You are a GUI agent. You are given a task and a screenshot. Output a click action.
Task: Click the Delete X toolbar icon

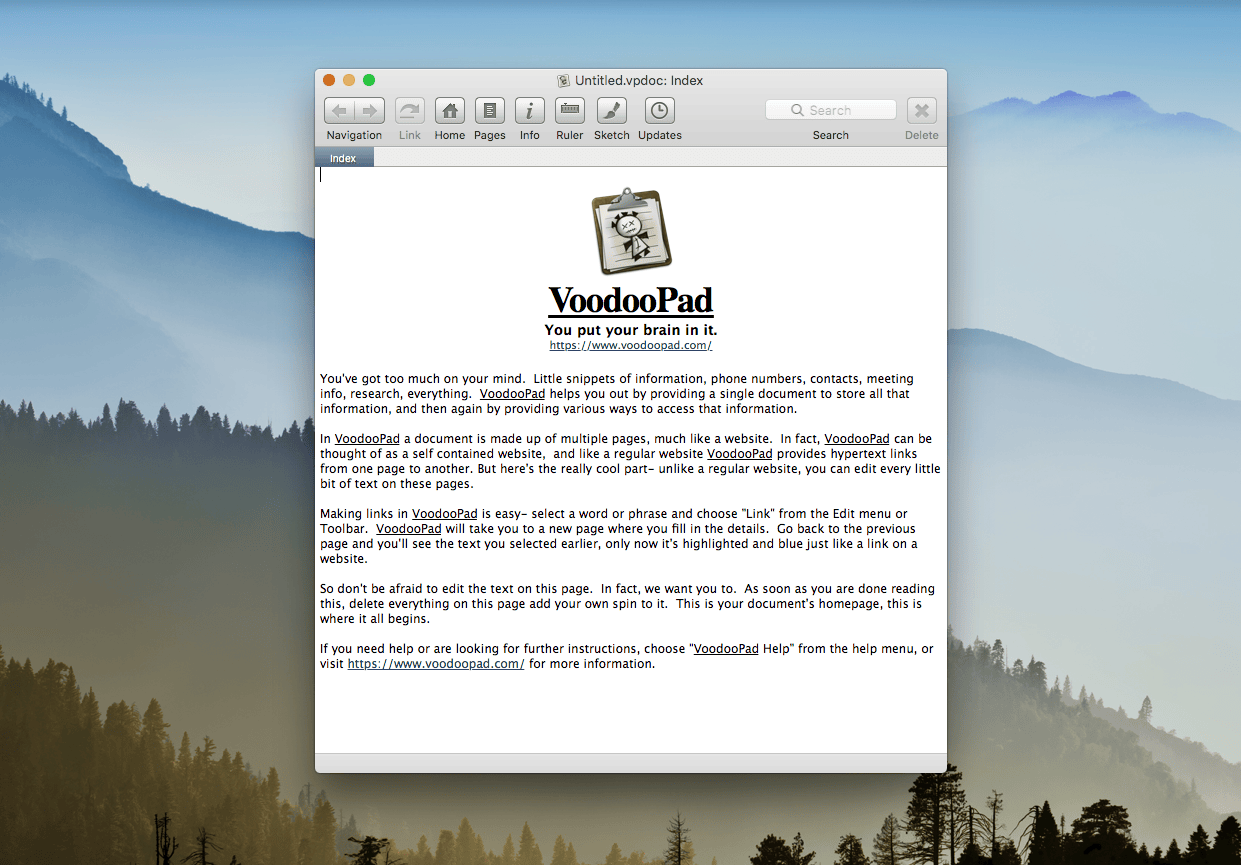(922, 111)
